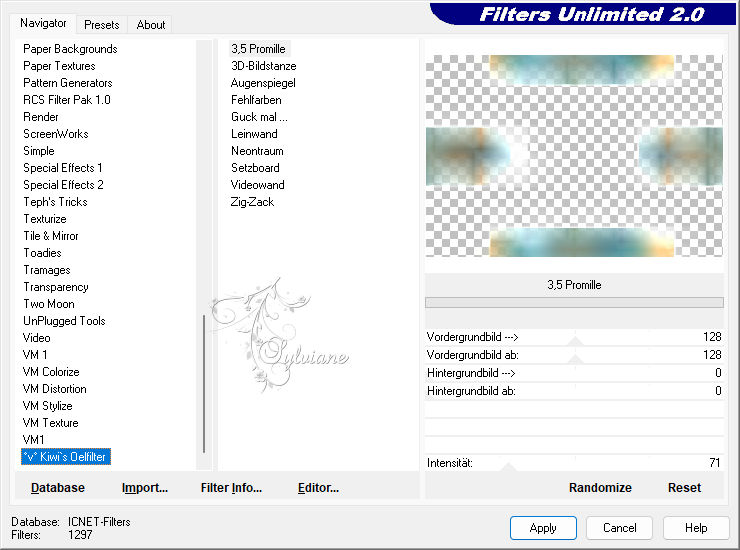The height and width of the screenshot is (550, 740).
Task: Select the Texturize category
Action: click(x=45, y=219)
